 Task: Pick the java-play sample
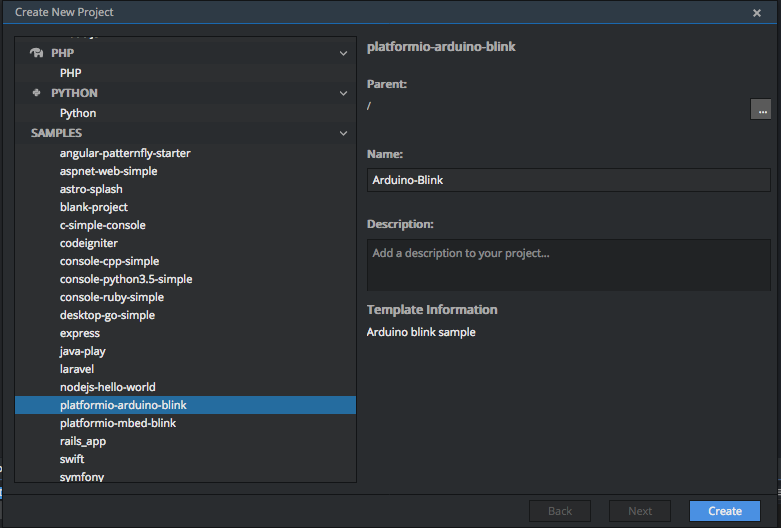pos(185,351)
